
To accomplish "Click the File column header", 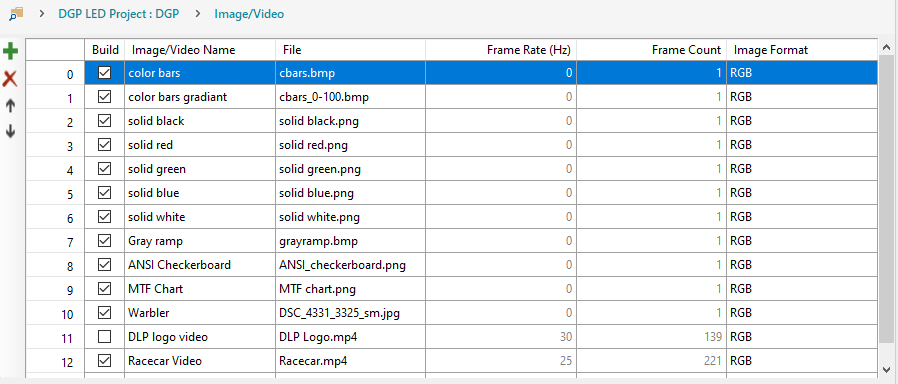I will (350, 50).
